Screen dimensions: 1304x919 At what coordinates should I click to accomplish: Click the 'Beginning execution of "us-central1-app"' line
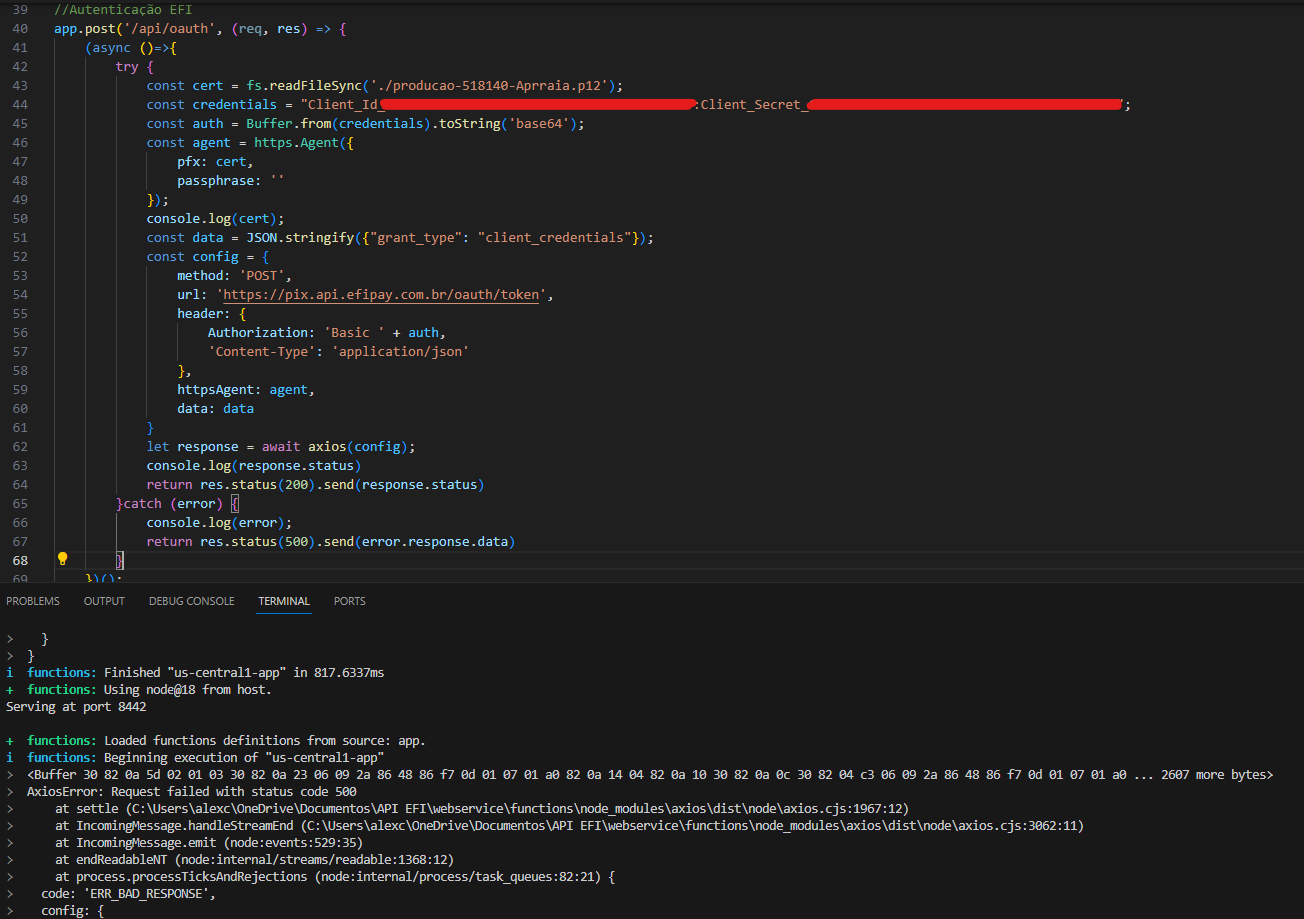pyautogui.click(x=245, y=758)
